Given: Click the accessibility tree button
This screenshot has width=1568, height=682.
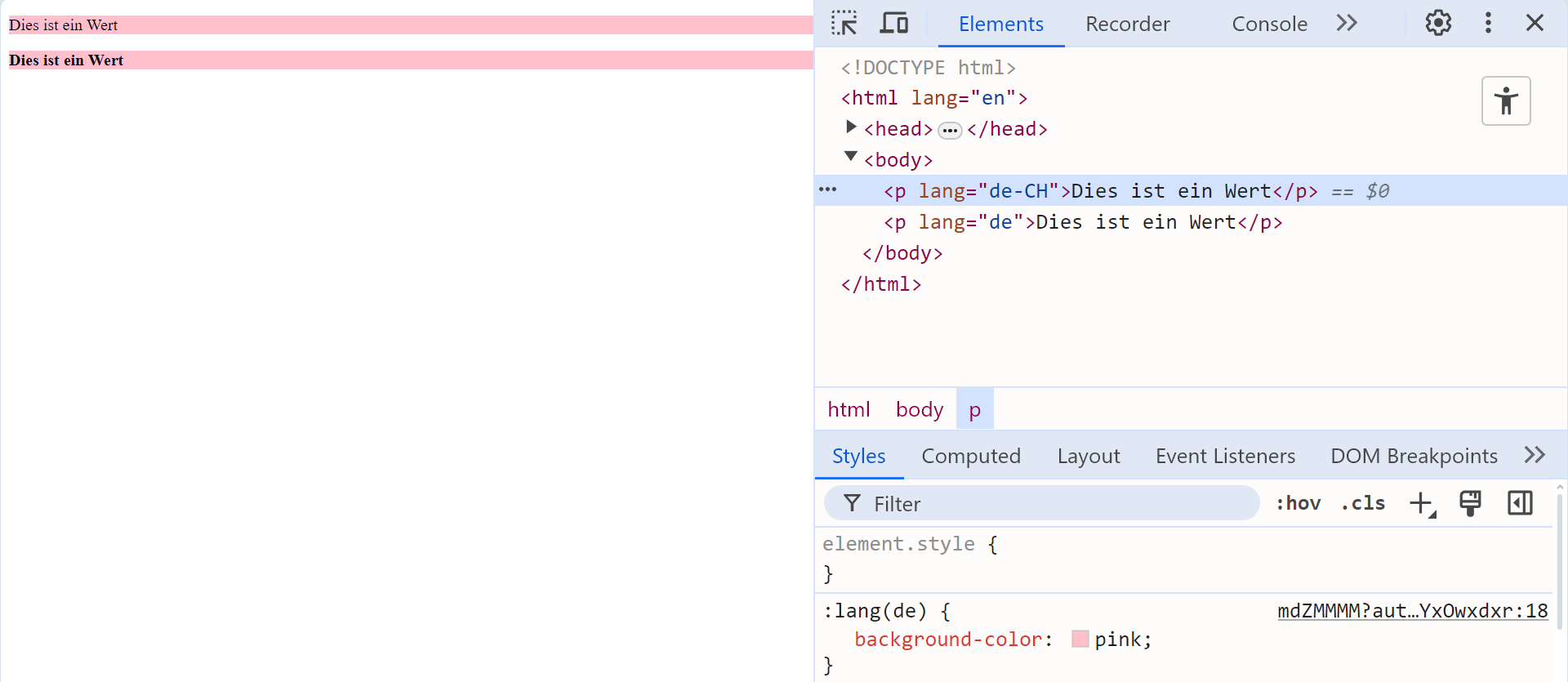Looking at the screenshot, I should pos(1506,101).
